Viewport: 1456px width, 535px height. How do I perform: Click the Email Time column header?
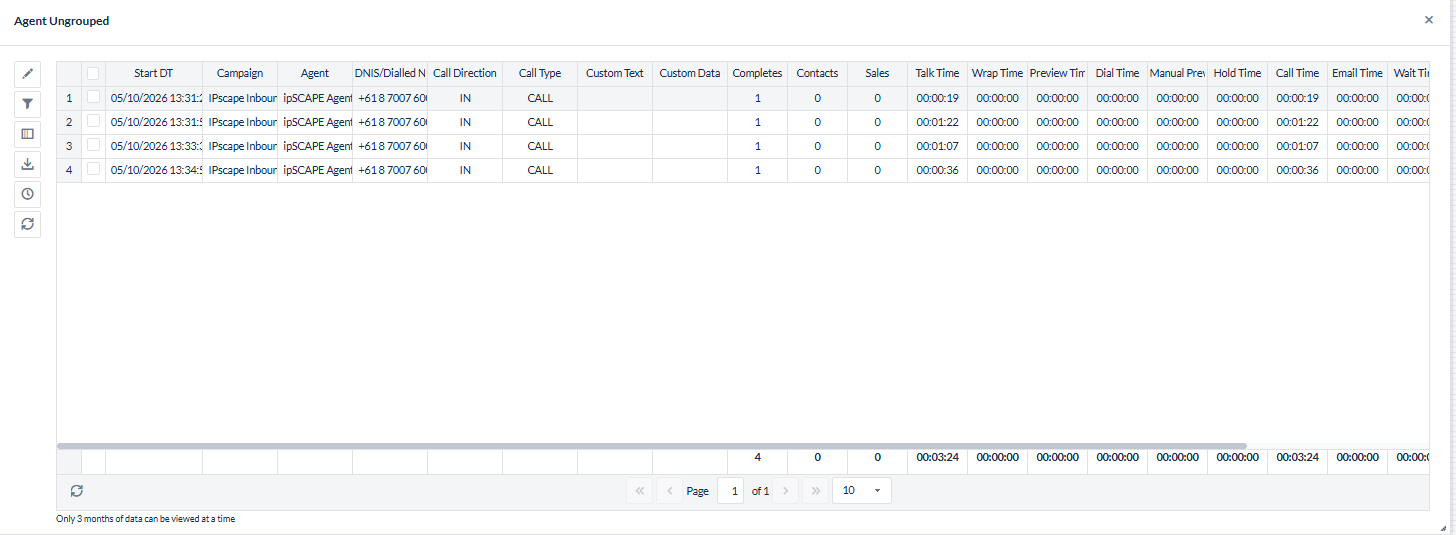coord(1357,73)
